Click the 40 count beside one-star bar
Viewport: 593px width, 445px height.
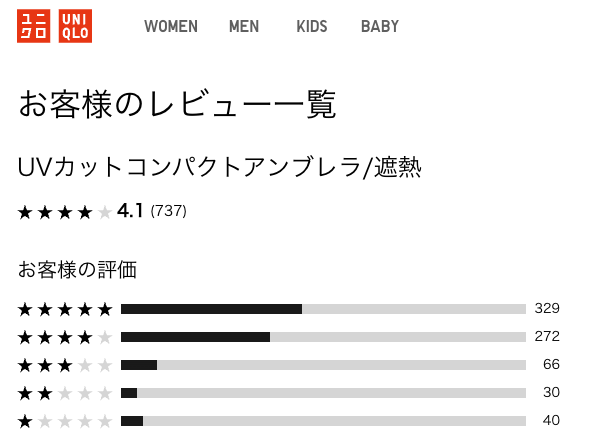(551, 420)
